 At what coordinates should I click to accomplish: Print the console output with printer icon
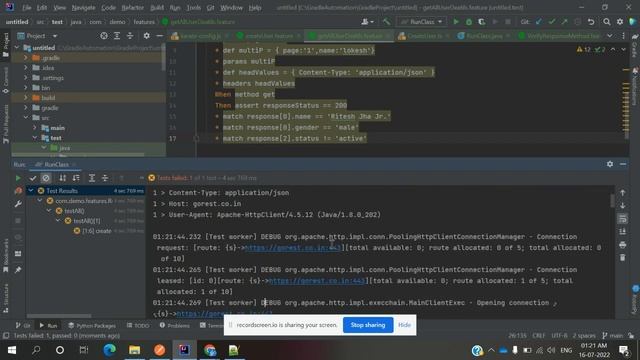622,244
